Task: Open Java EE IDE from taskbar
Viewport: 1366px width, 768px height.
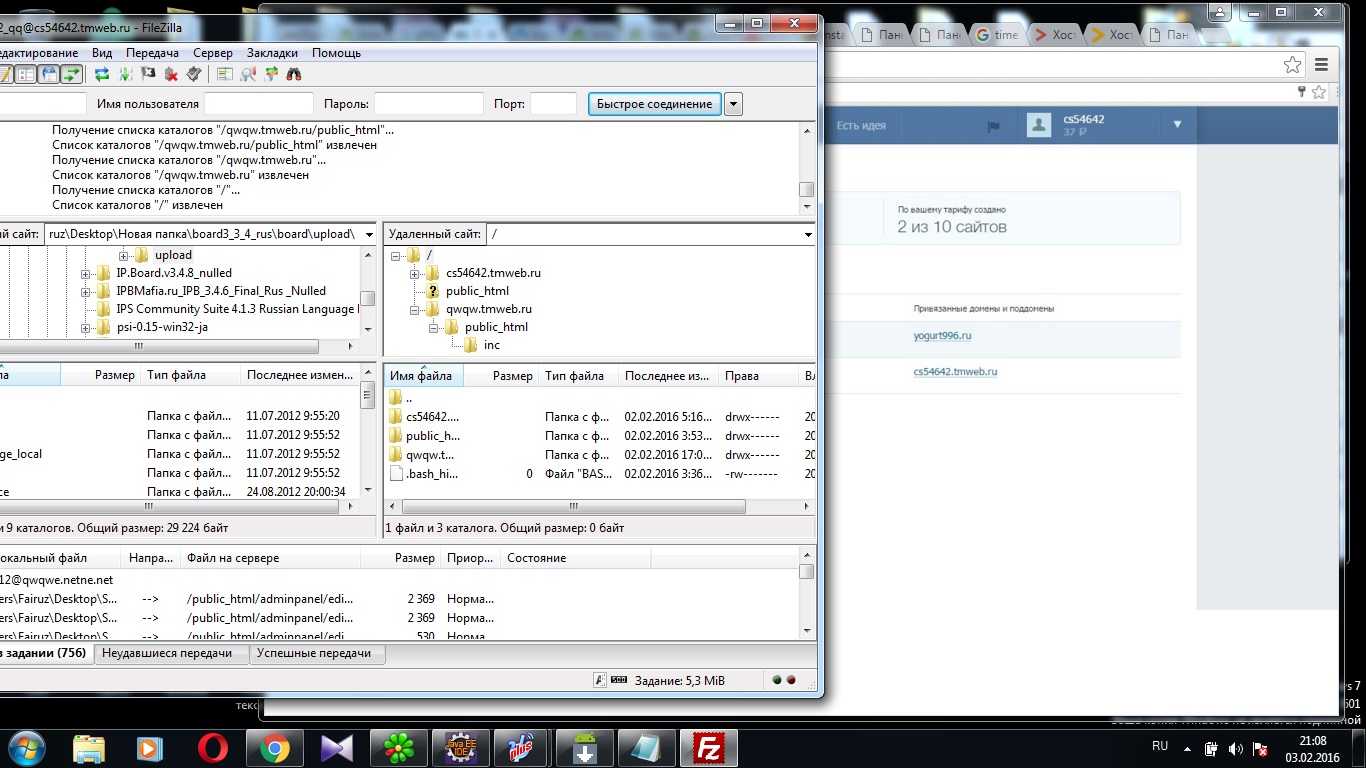Action: click(460, 748)
